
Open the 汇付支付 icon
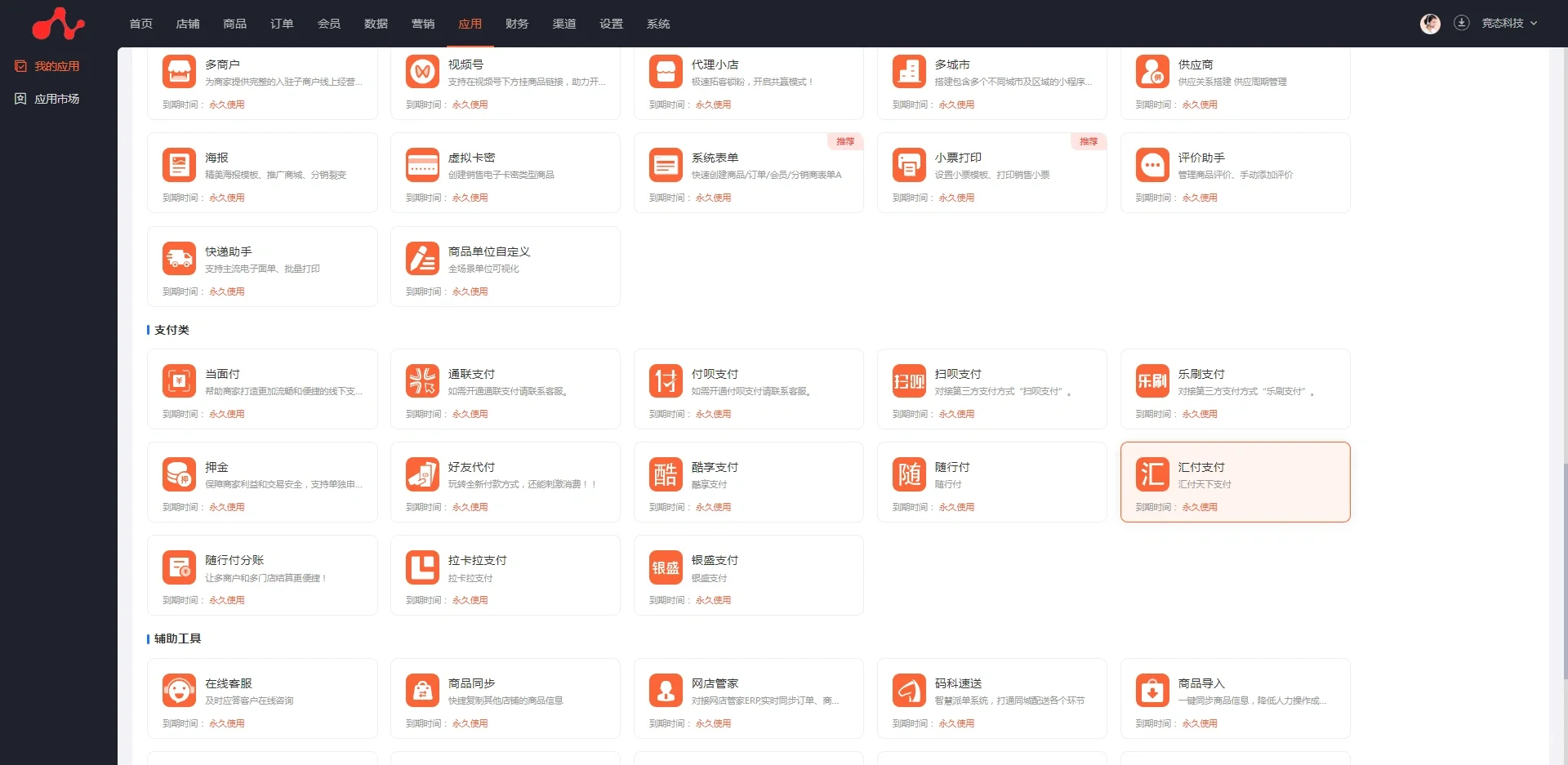tap(1152, 474)
